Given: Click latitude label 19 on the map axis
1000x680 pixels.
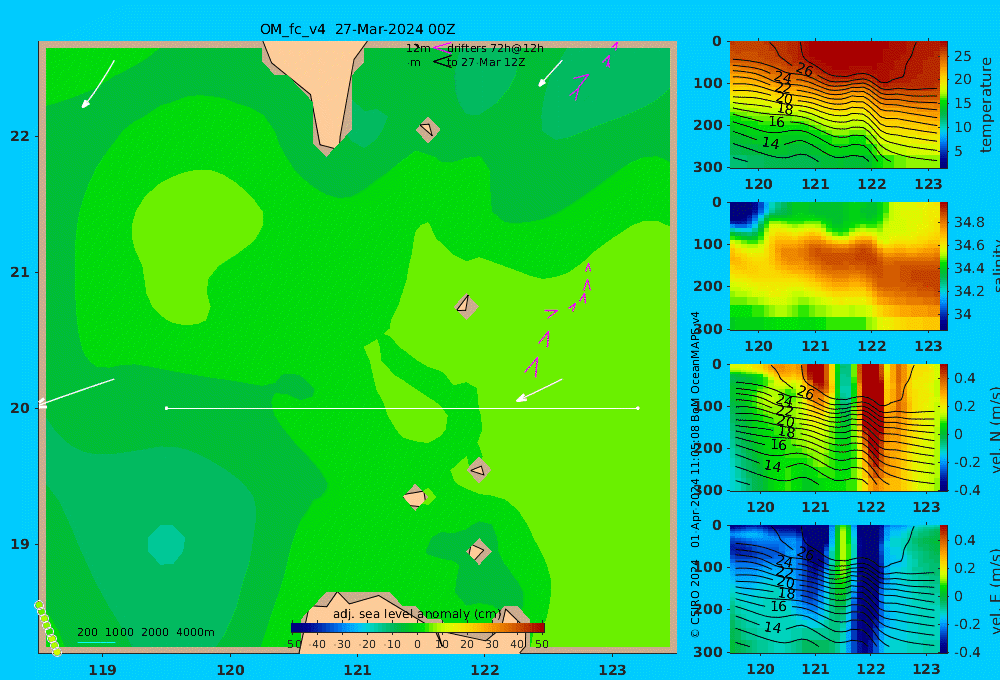Looking at the screenshot, I should (x=19, y=544).
